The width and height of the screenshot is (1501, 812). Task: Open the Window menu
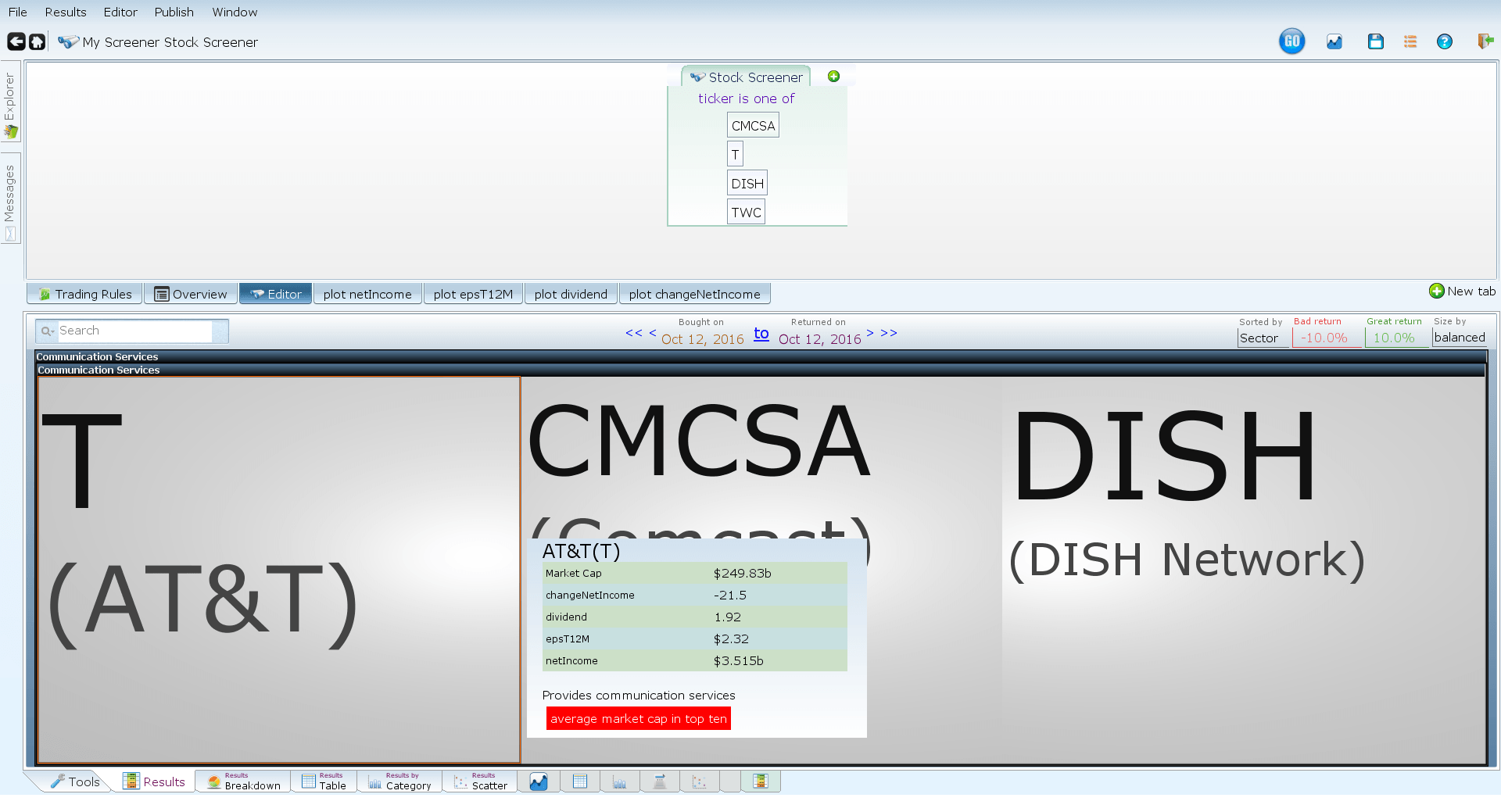(235, 12)
